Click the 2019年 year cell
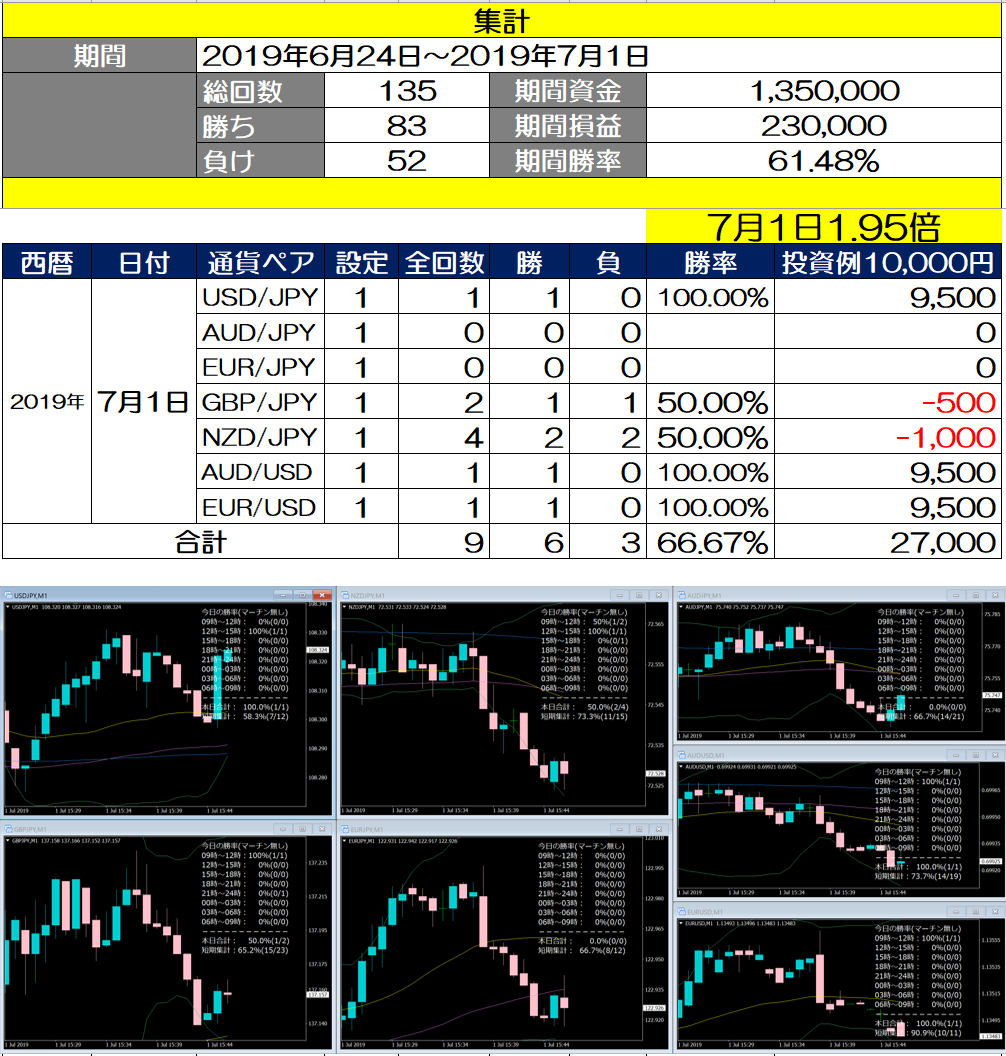The height and width of the screenshot is (1056, 1006). (47, 401)
